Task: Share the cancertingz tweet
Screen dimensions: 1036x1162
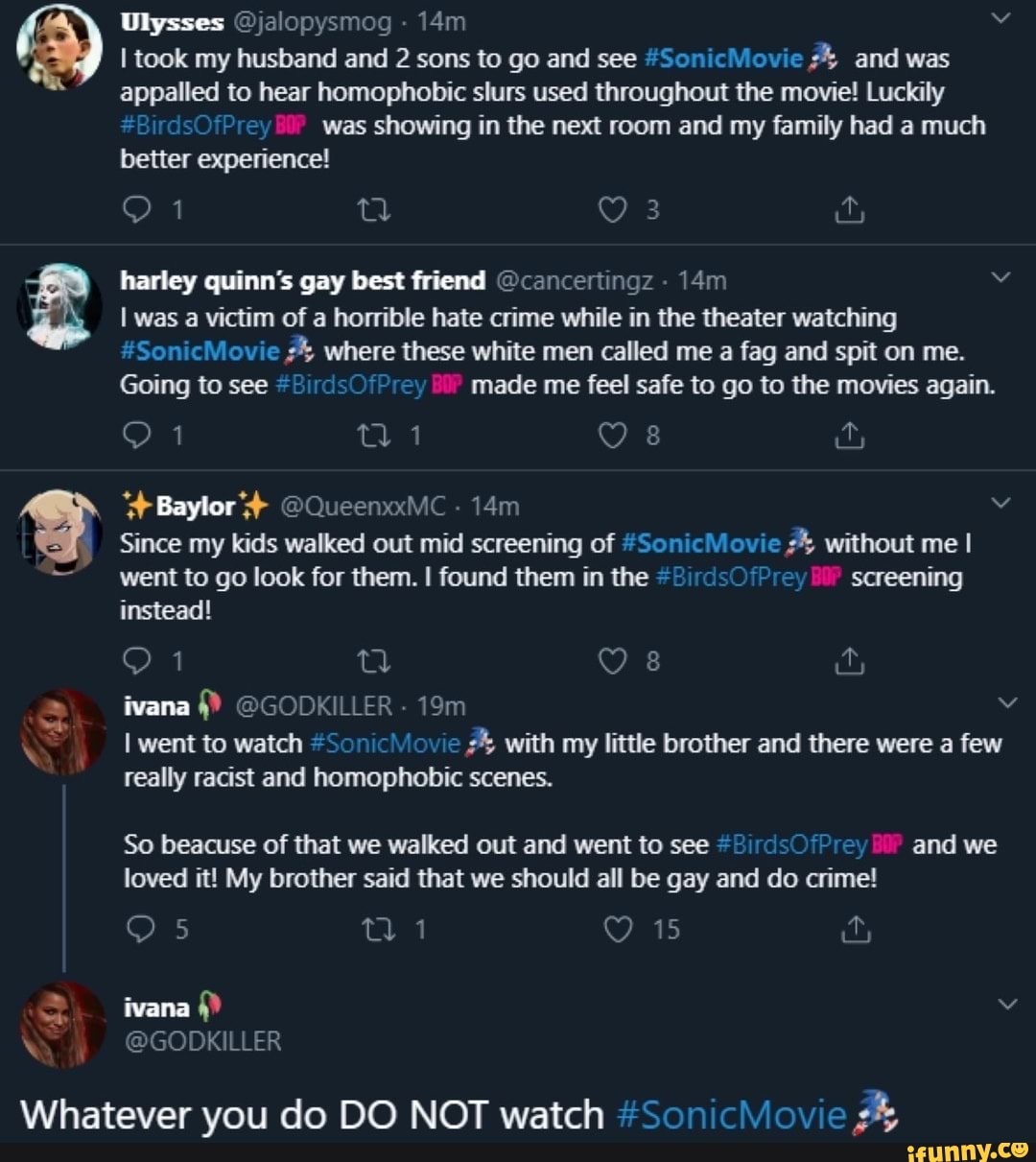Action: click(x=850, y=437)
